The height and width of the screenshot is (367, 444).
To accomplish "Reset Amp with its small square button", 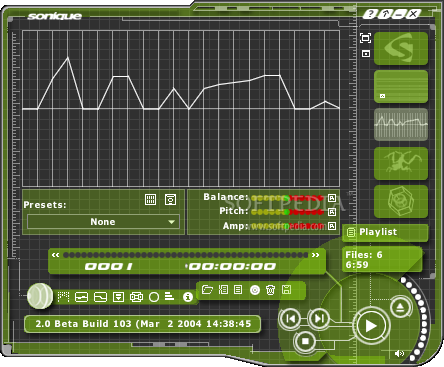I will point(332,226).
